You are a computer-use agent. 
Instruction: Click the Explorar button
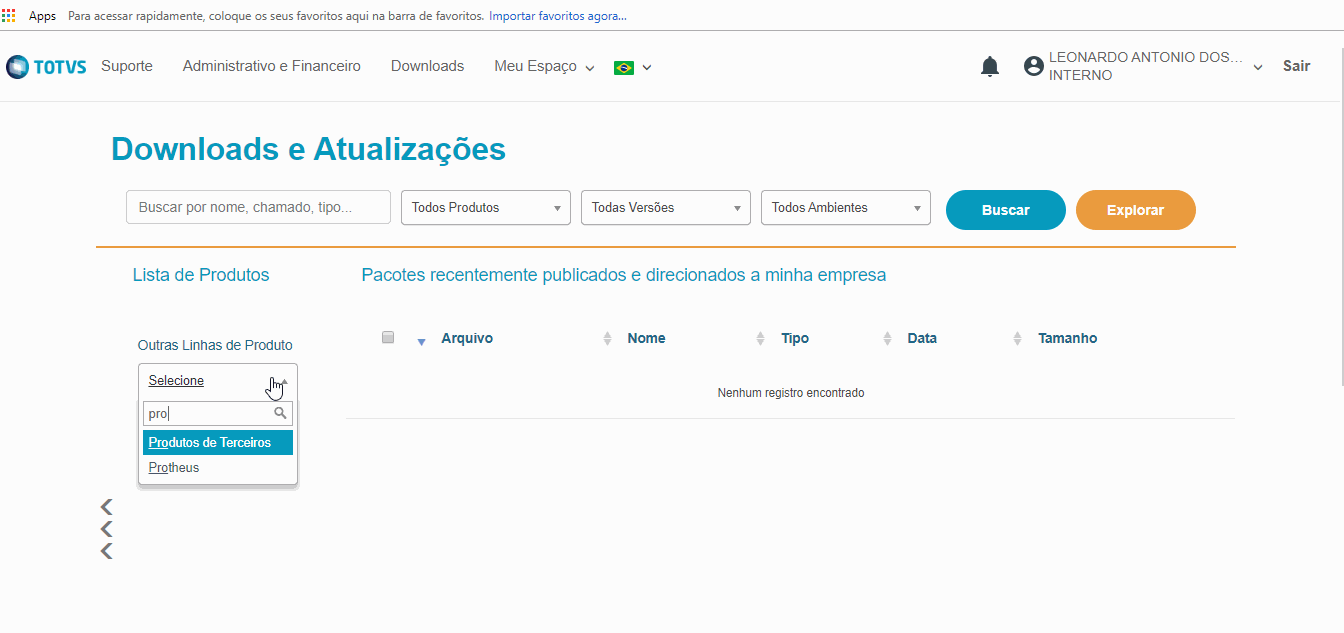coord(1136,210)
